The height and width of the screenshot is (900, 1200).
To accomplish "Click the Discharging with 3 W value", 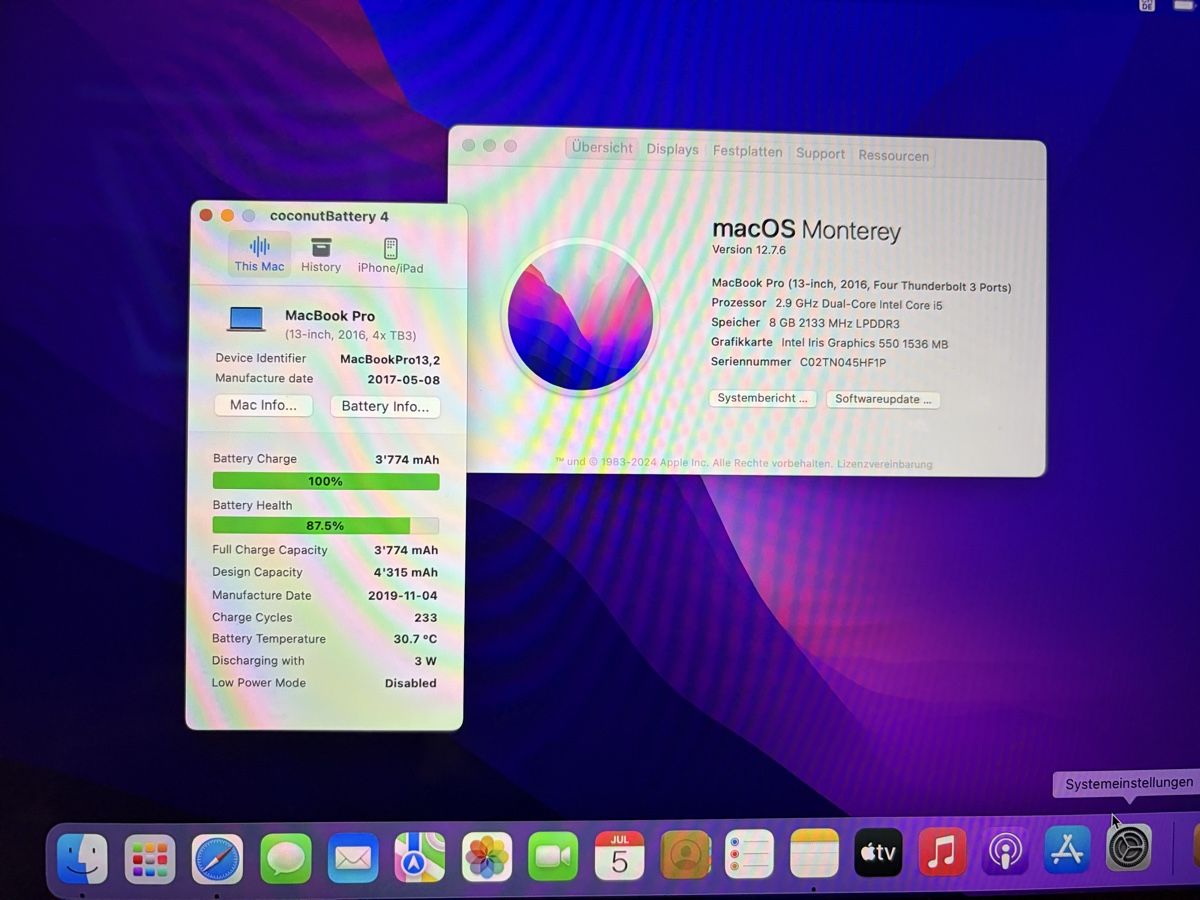I will coord(425,661).
